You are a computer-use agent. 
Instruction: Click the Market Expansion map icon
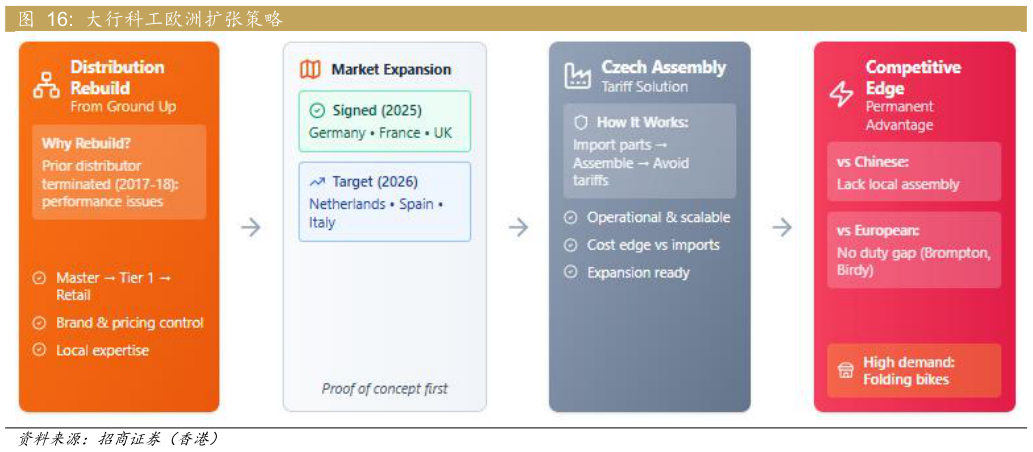pyautogui.click(x=311, y=69)
